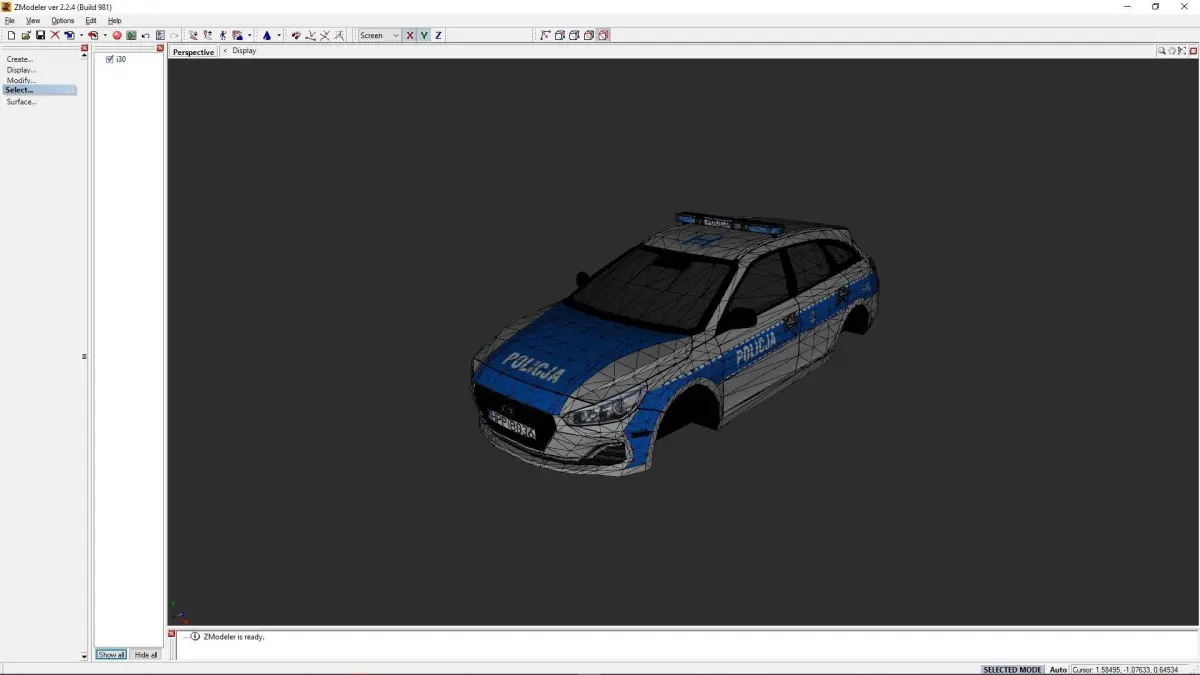The width and height of the screenshot is (1200, 675).
Task: Click the green textures browser icon
Action: (x=131, y=35)
